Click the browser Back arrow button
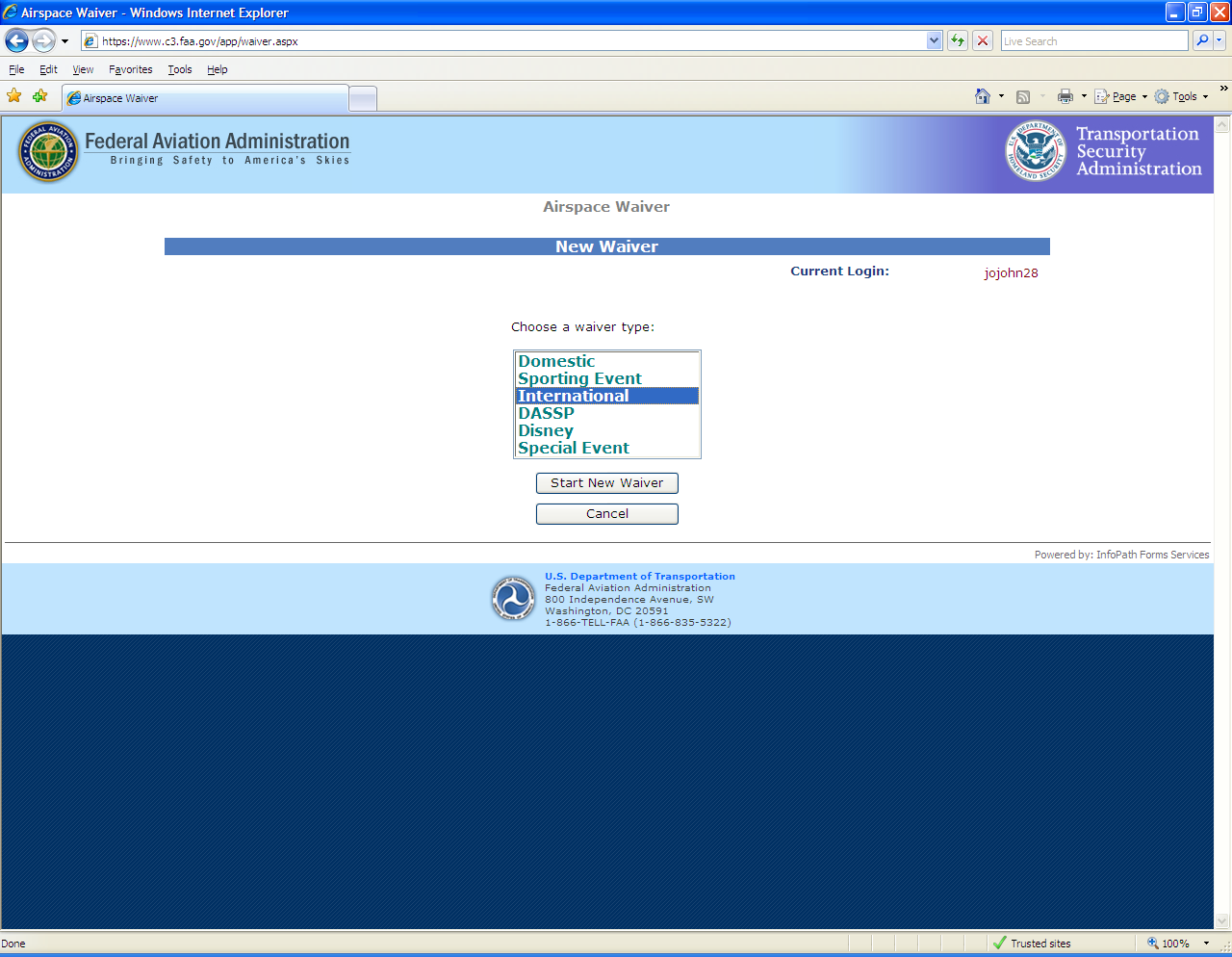The width and height of the screenshot is (1232, 957). (16, 40)
